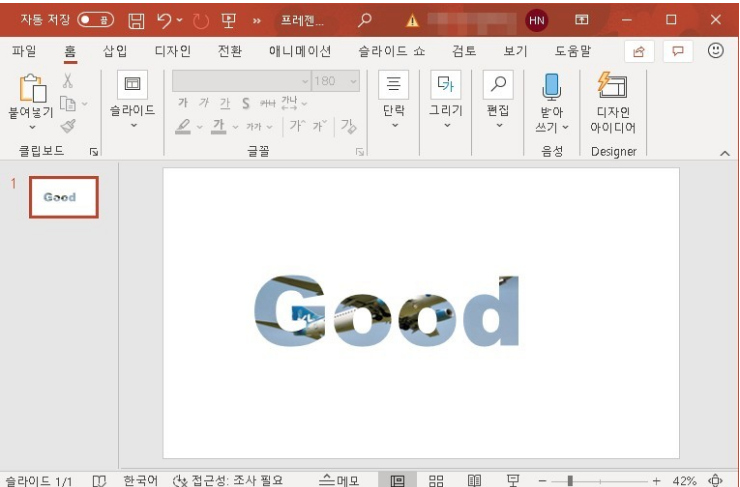
Task: Click the Dictate microphone icon
Action: coord(552,86)
